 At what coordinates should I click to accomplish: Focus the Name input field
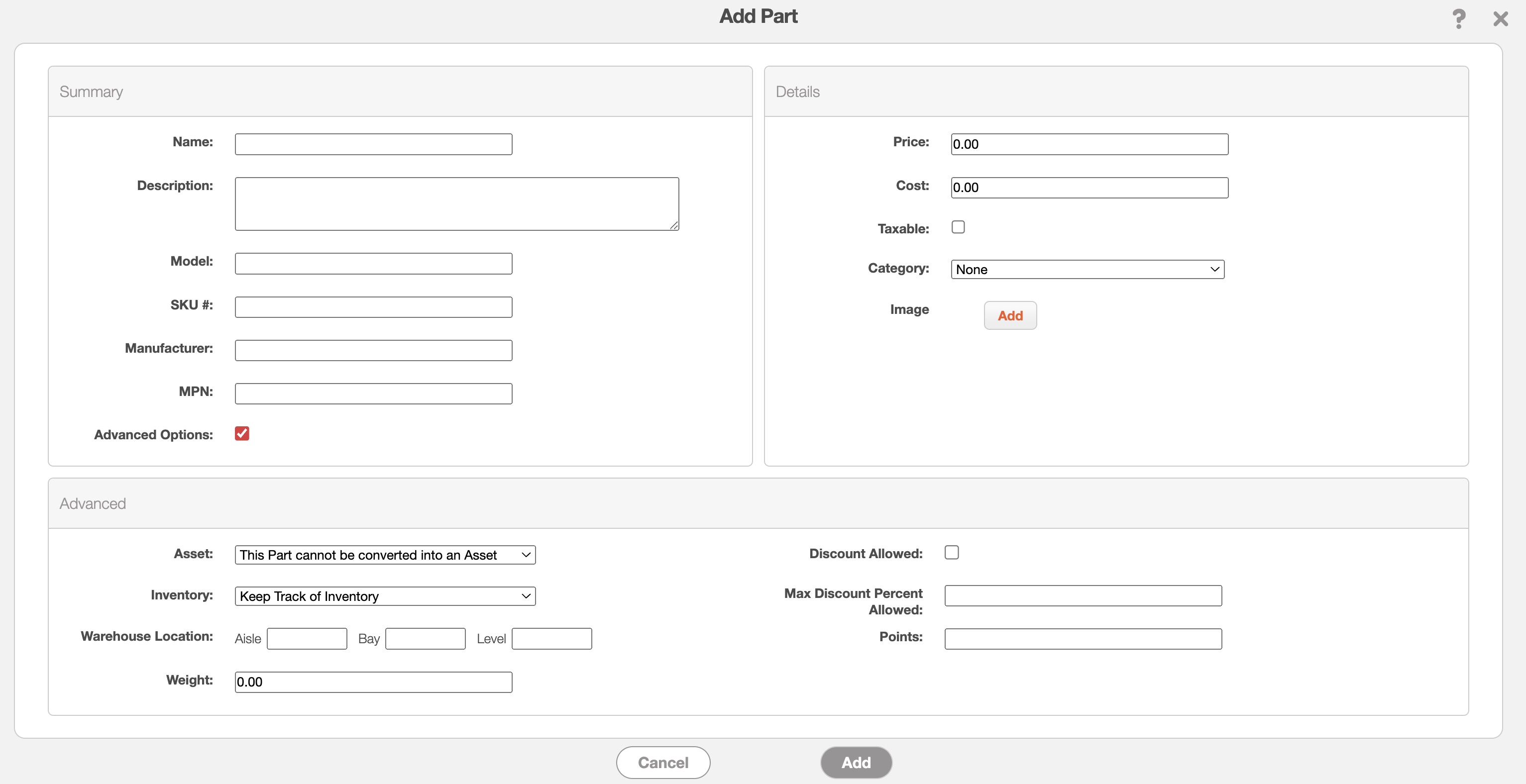[x=373, y=144]
